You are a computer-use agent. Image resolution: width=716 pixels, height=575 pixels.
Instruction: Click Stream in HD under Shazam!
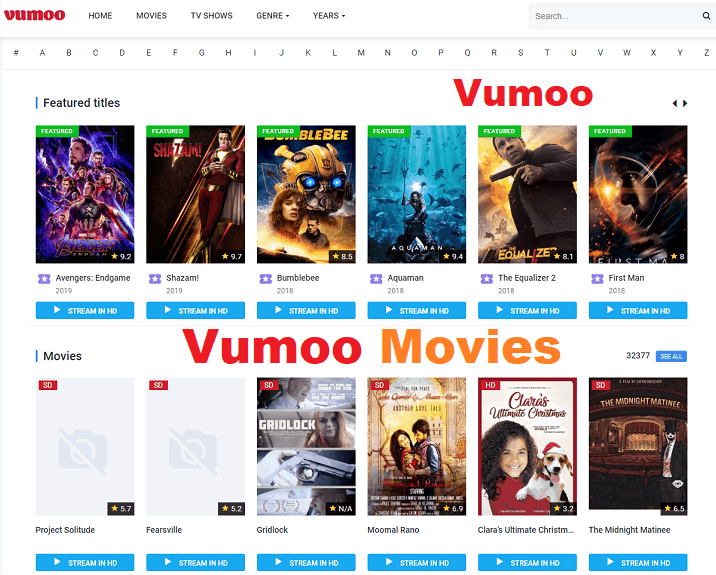(x=195, y=311)
